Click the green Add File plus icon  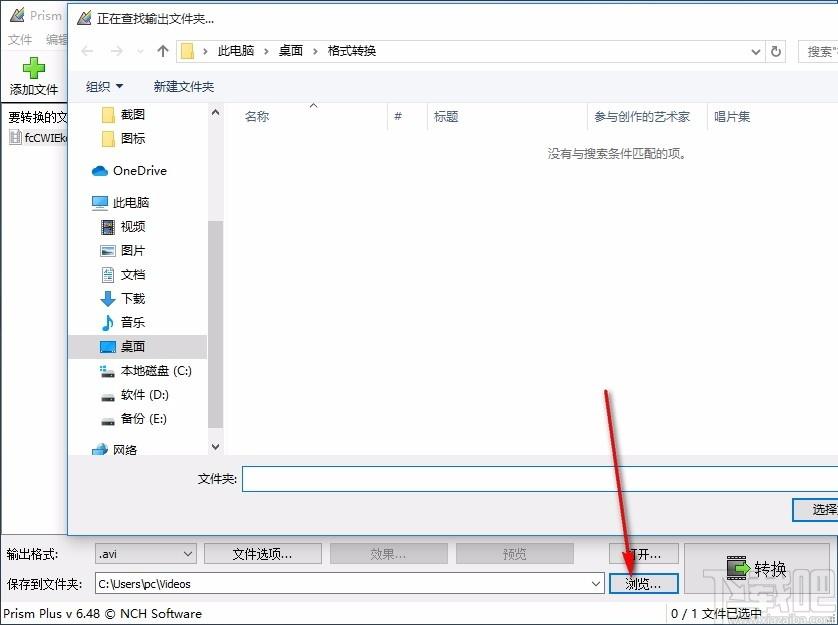click(34, 68)
